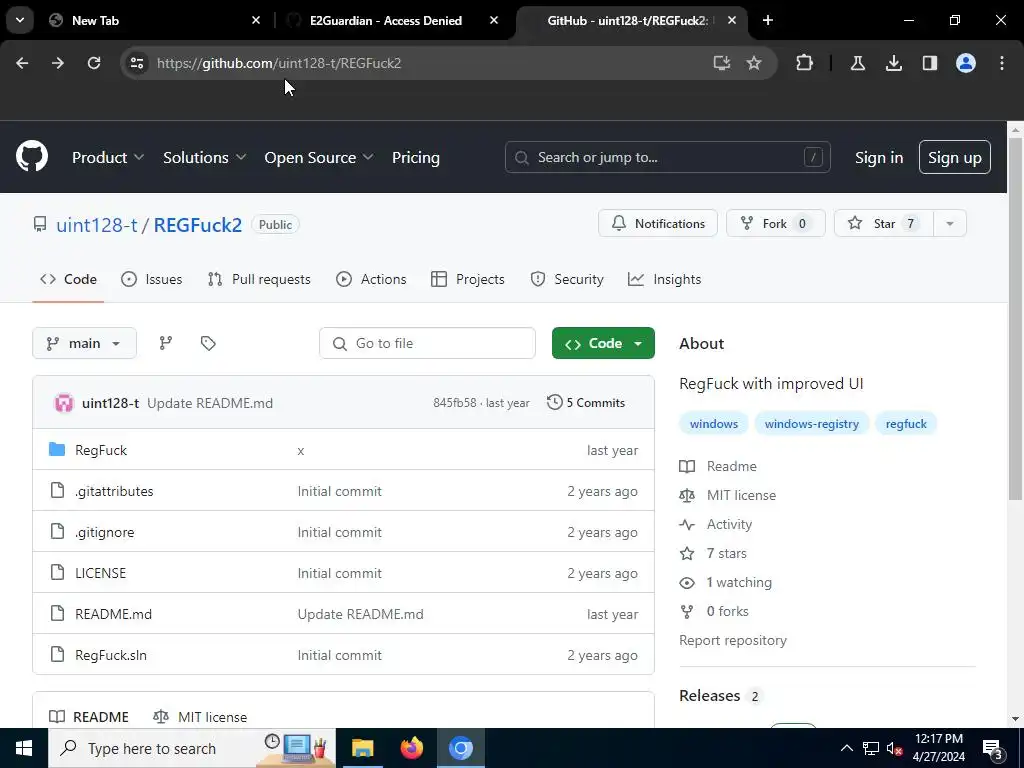Viewport: 1024px width, 768px height.
Task: Open the Issues tab
Action: click(152, 280)
